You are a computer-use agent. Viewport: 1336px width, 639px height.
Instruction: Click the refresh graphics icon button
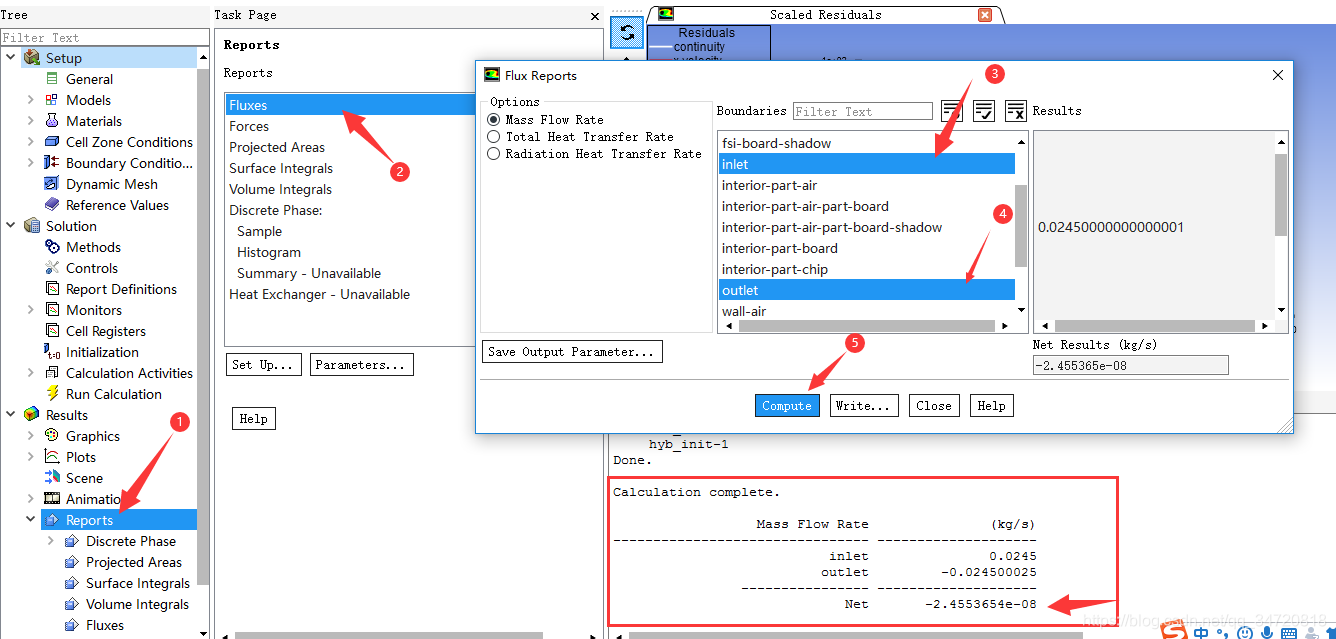click(x=626, y=32)
